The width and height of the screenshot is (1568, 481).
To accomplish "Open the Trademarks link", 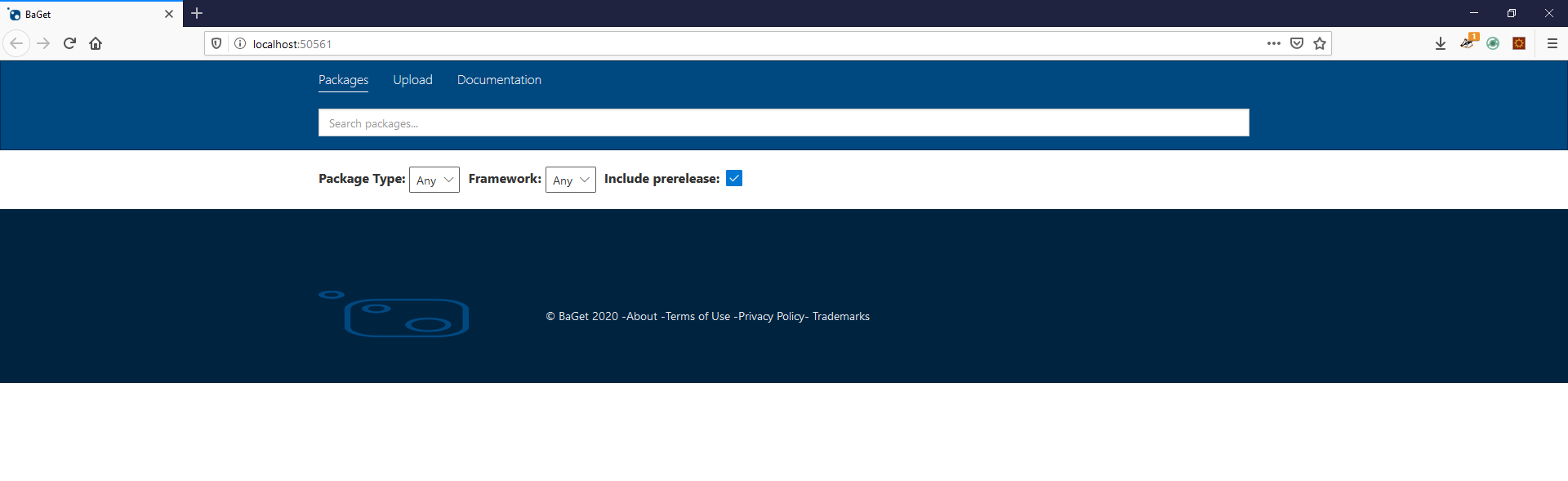I will coord(841,316).
